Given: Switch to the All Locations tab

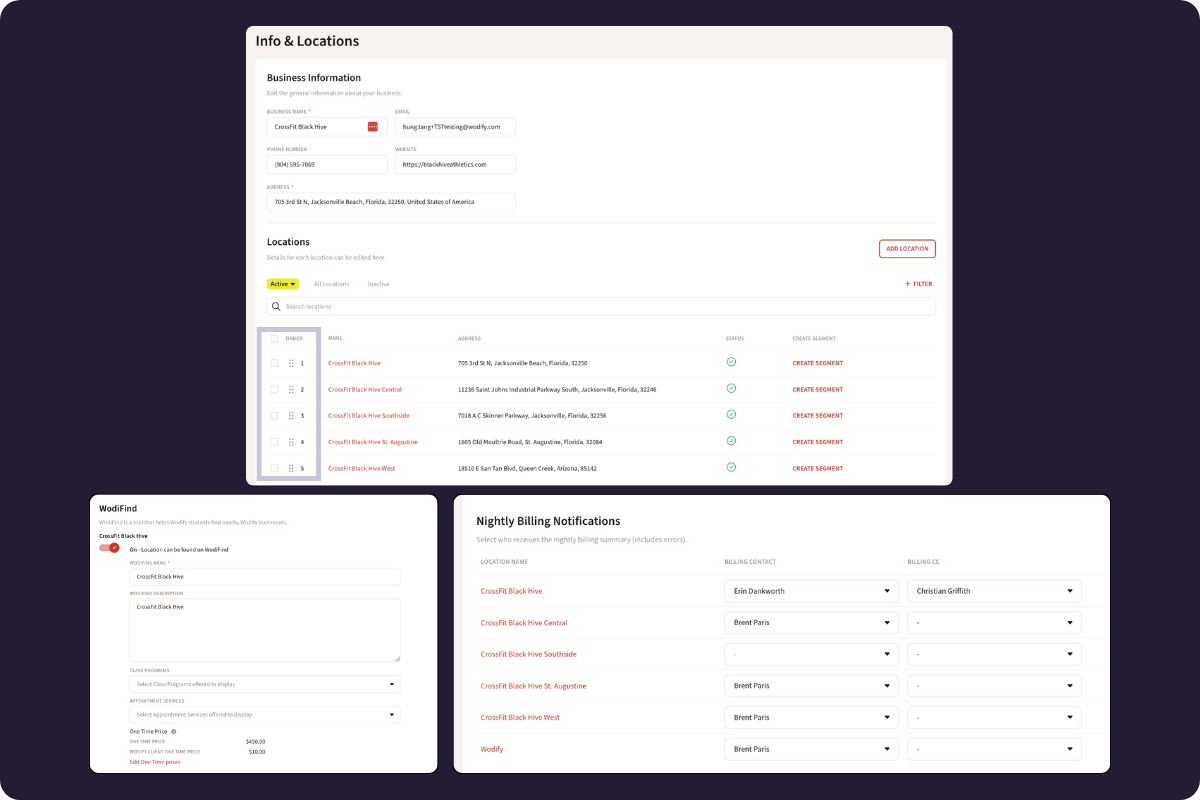Looking at the screenshot, I should tap(331, 284).
